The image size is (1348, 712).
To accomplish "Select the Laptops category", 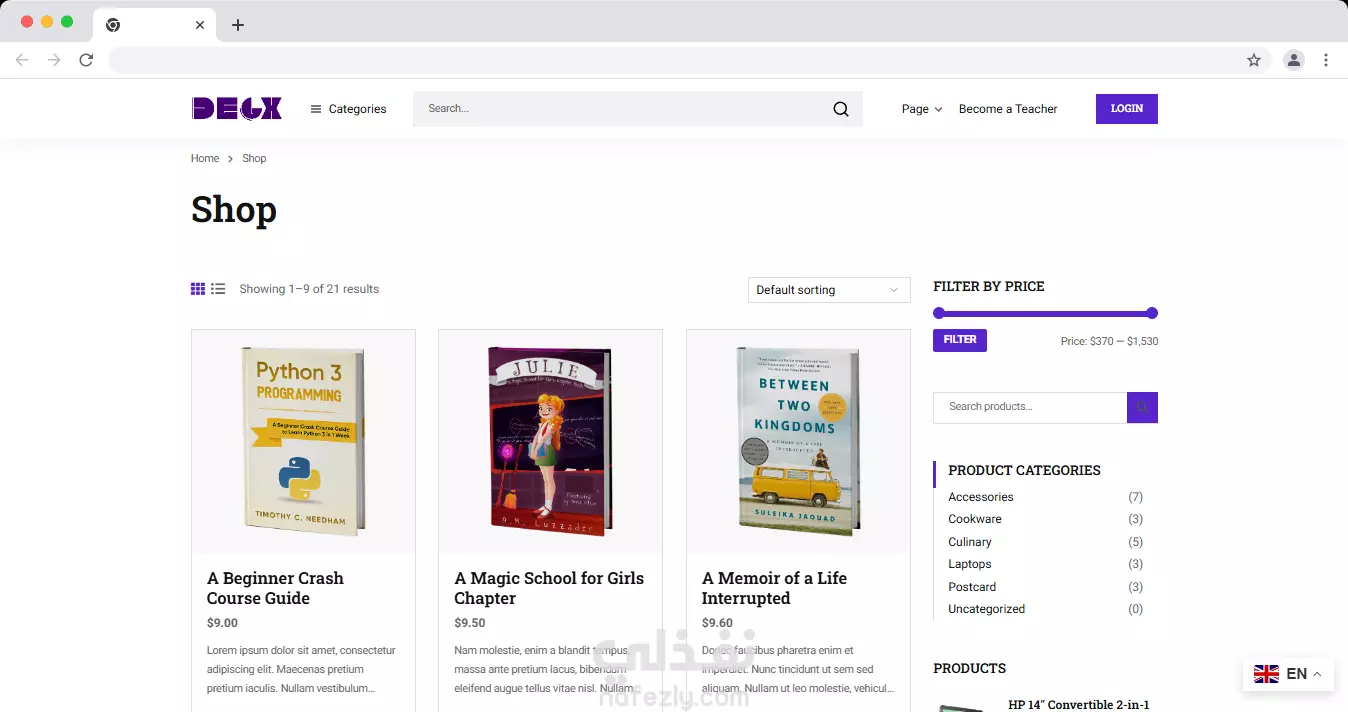I will click(x=970, y=564).
